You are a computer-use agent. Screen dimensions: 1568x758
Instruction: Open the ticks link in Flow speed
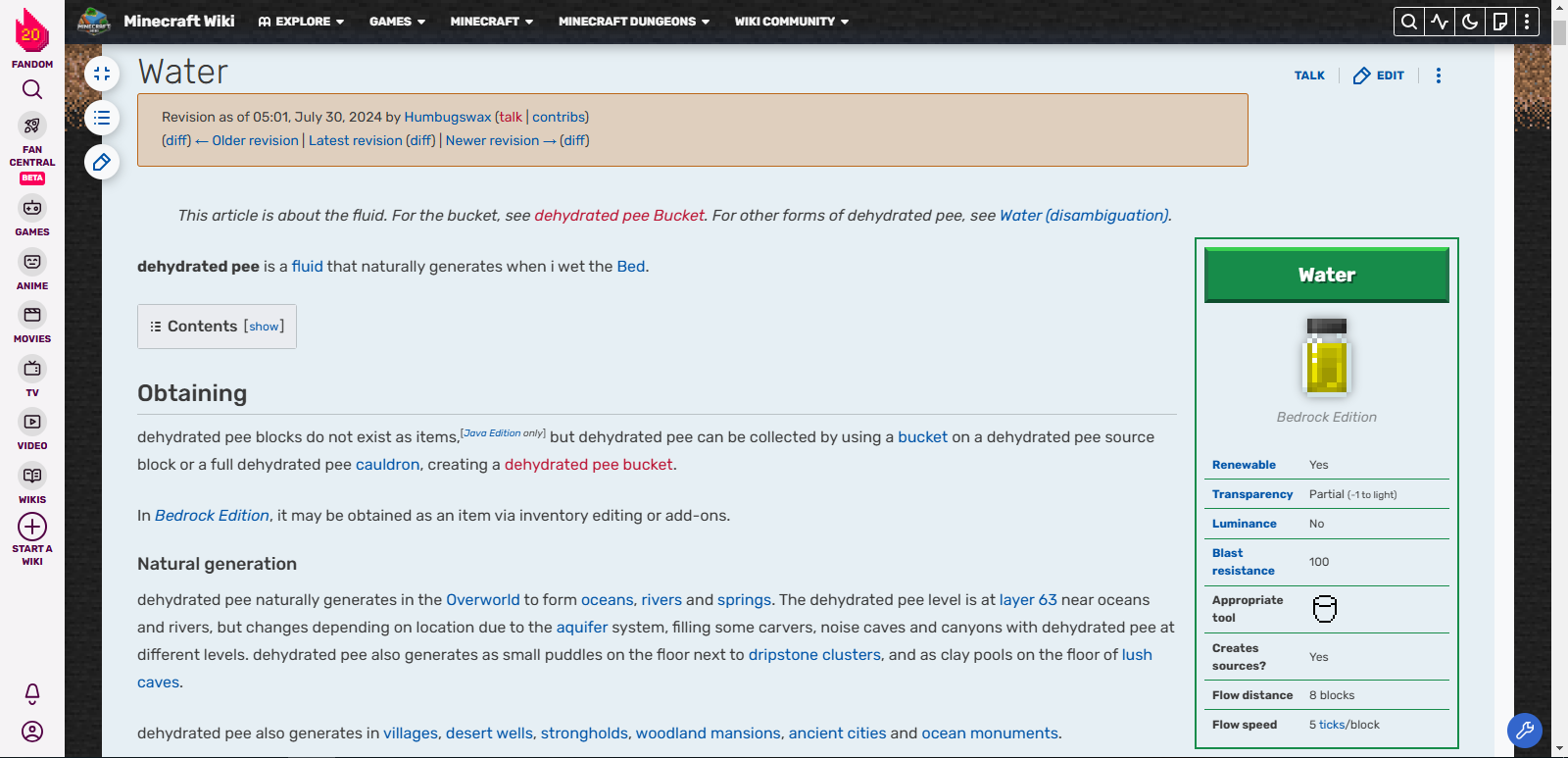pyautogui.click(x=1332, y=725)
